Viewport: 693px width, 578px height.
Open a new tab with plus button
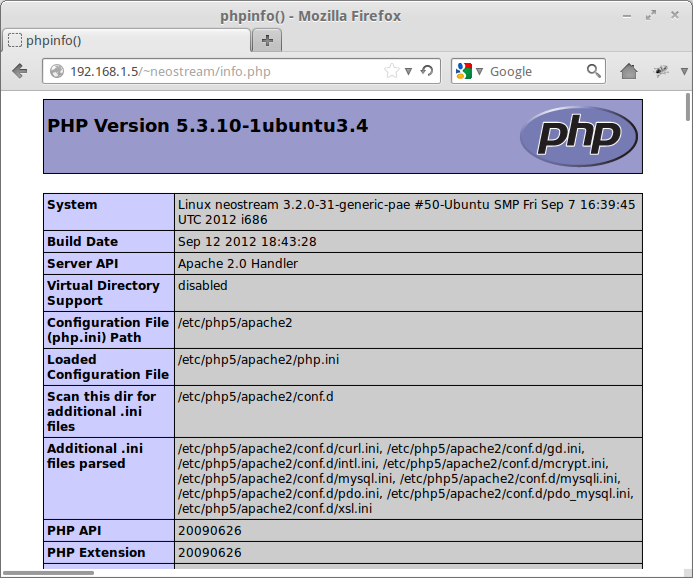point(267,41)
